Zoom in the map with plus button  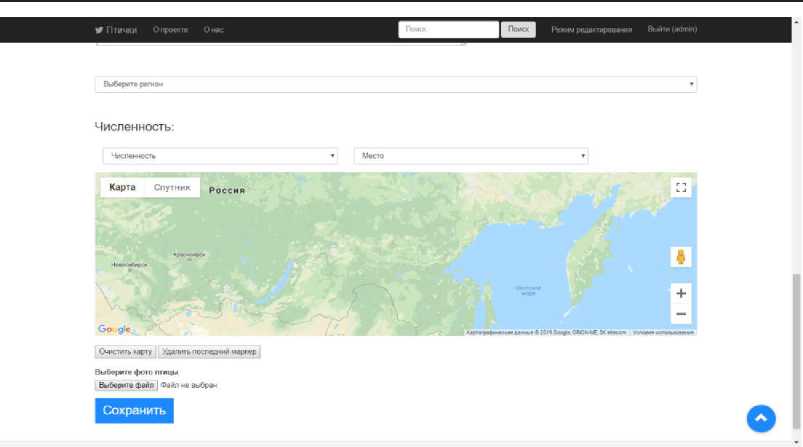pyautogui.click(x=681, y=293)
